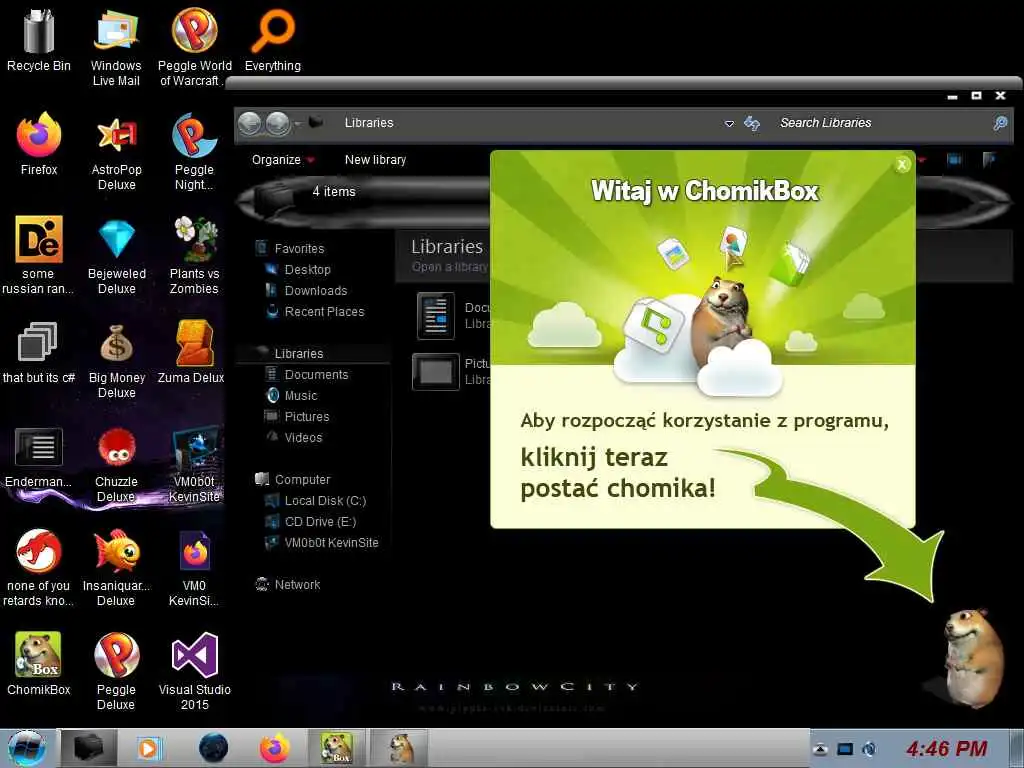Select the 'none of you' red icon

tap(39, 567)
